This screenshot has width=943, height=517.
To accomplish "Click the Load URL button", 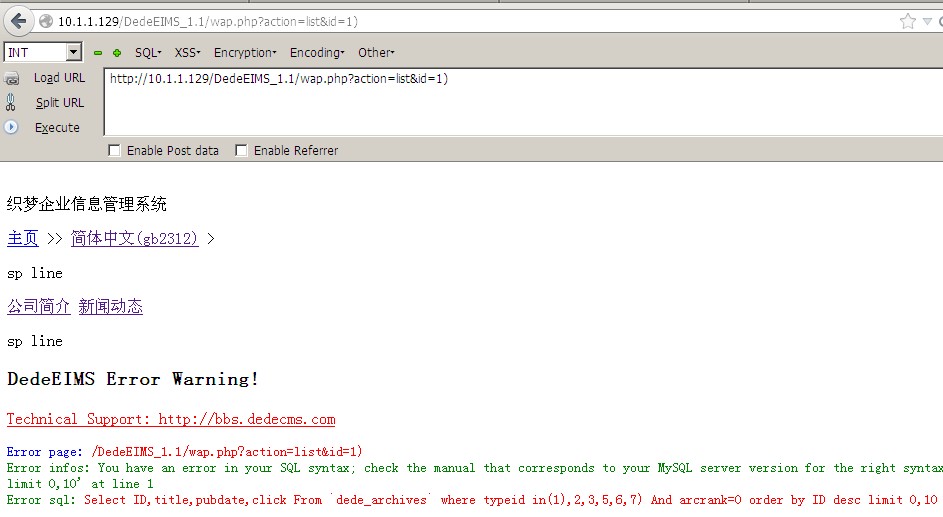I will tap(59, 78).
